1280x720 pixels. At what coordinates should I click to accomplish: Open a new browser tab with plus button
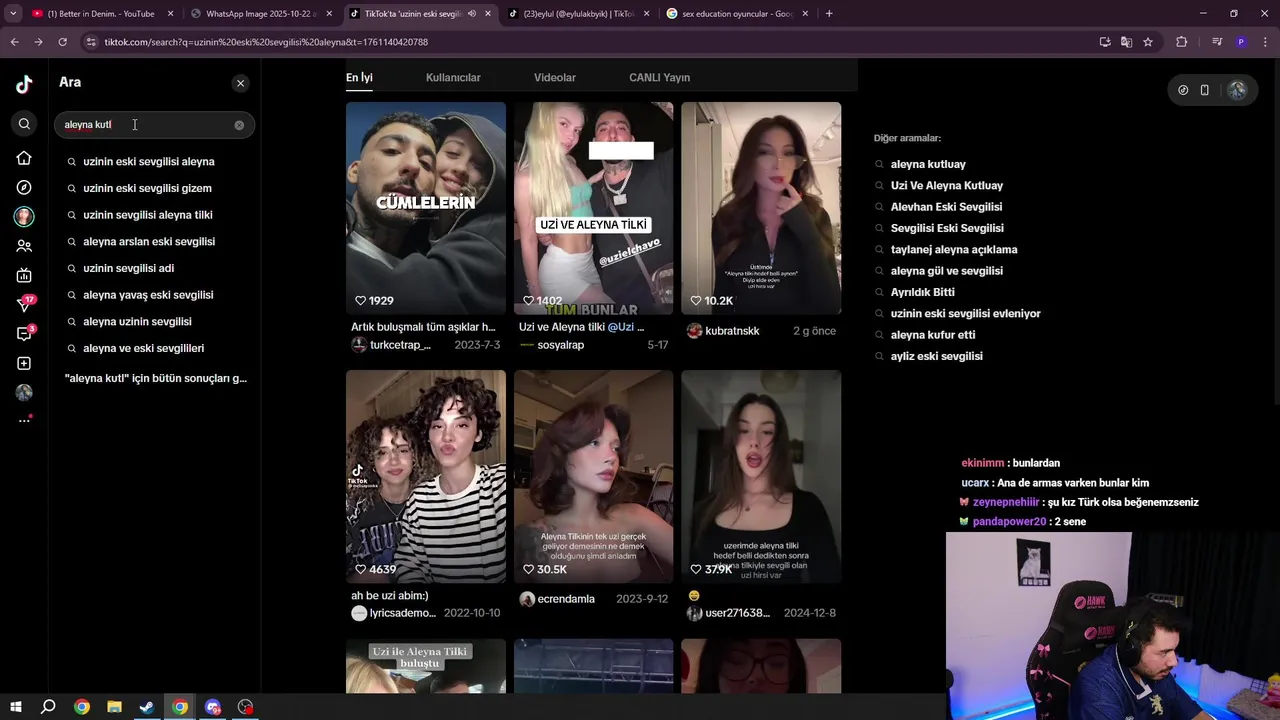(x=829, y=14)
